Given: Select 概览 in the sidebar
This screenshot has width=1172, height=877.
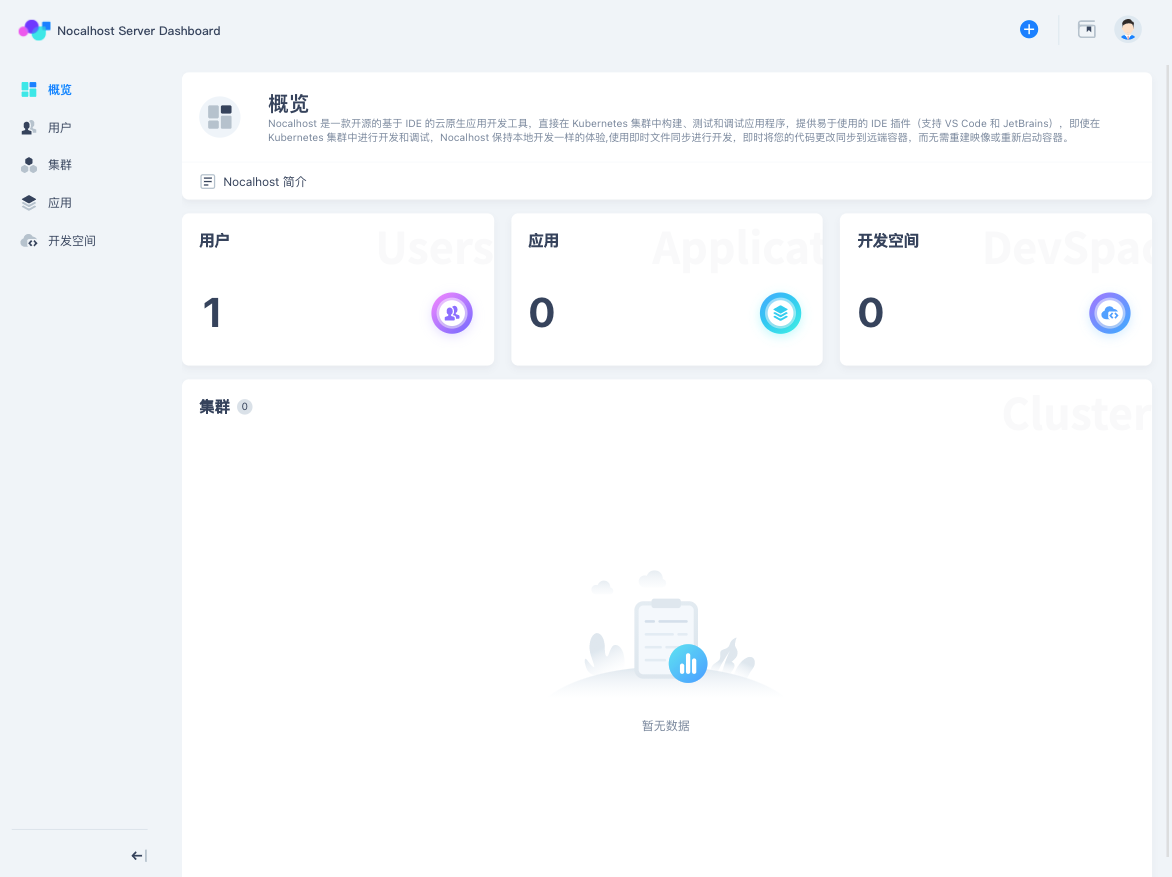Looking at the screenshot, I should pyautogui.click(x=60, y=90).
